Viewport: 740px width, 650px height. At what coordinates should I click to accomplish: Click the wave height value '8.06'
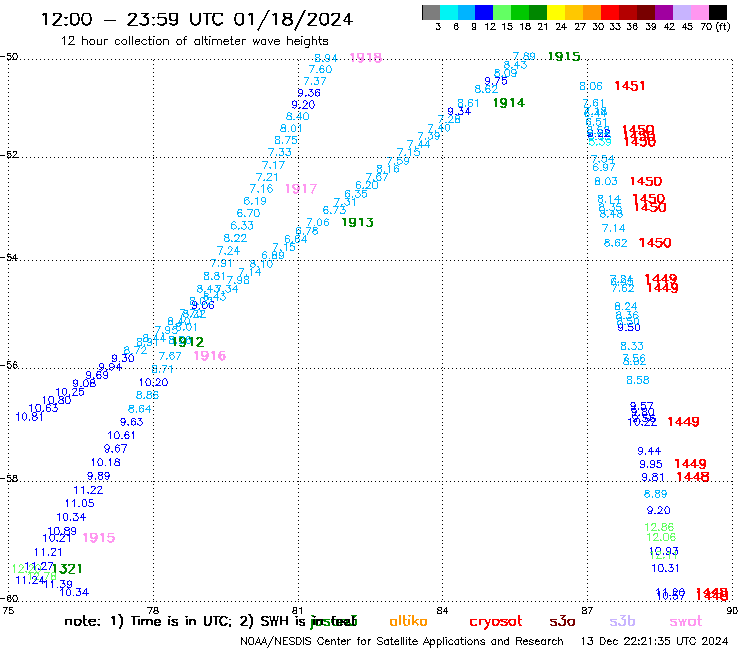click(591, 86)
